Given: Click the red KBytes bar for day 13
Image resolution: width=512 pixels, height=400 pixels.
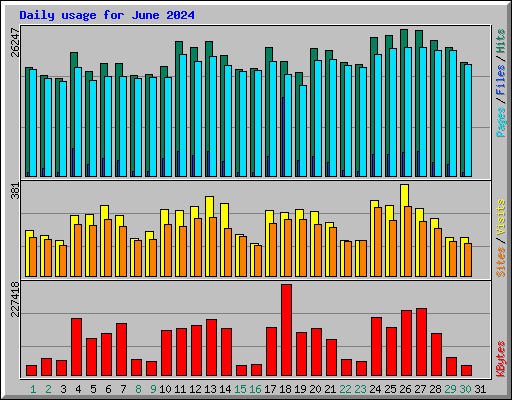Looking at the screenshot, I should [211, 347].
